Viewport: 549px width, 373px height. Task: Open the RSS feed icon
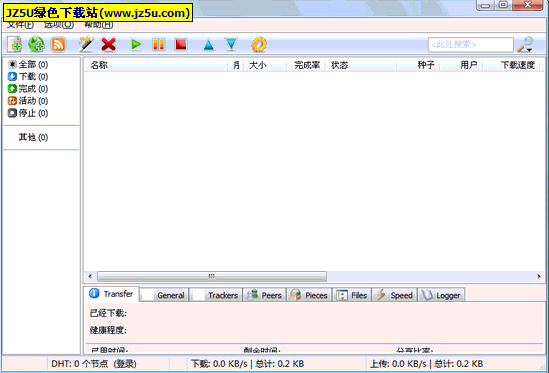click(x=58, y=44)
